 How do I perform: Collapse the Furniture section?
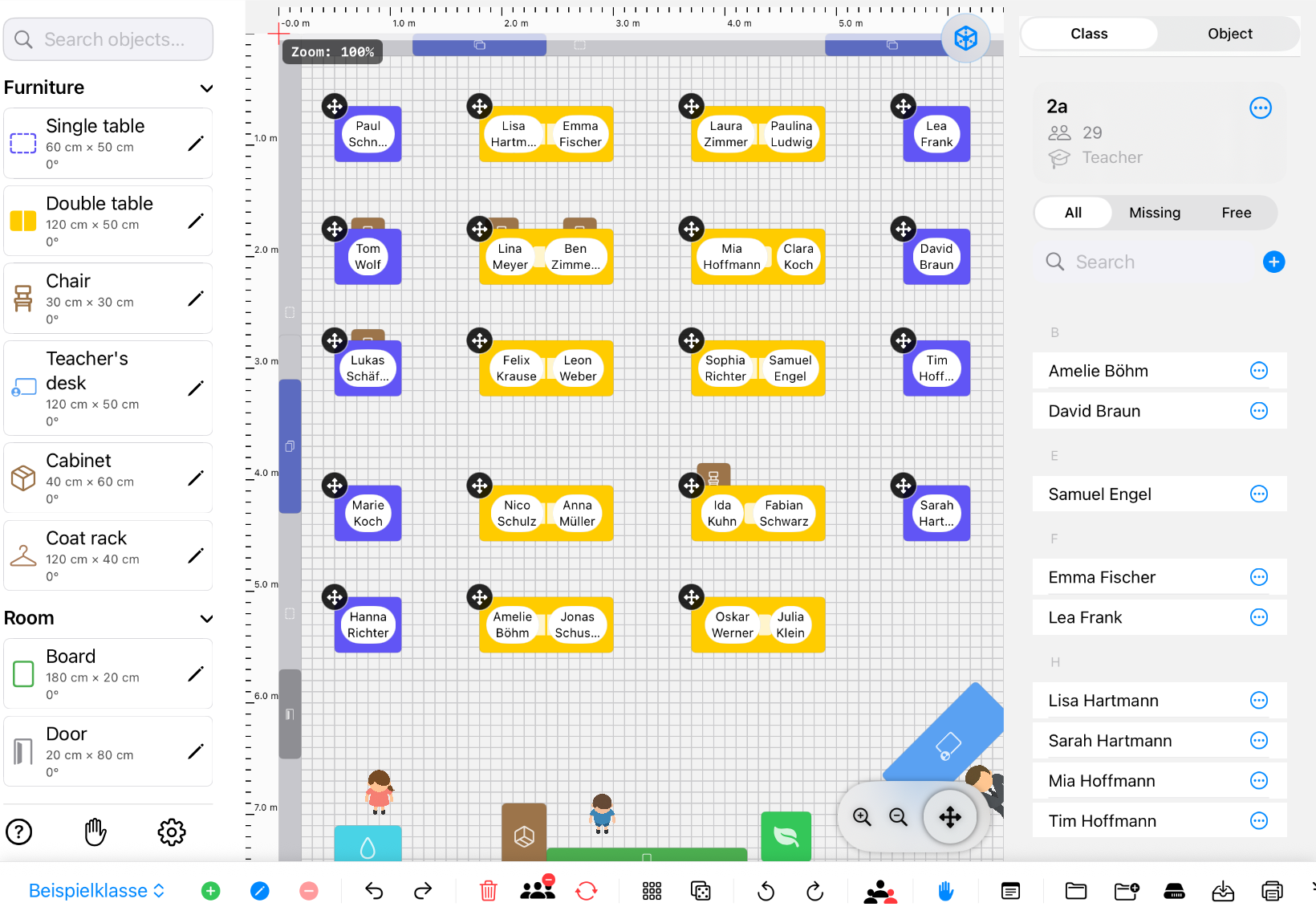[206, 88]
